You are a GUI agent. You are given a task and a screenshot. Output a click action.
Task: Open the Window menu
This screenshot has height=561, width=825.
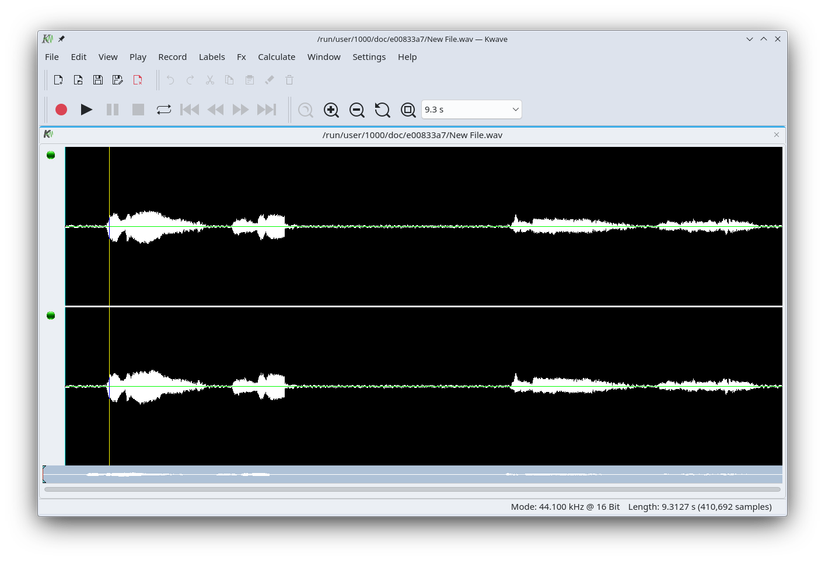324,57
